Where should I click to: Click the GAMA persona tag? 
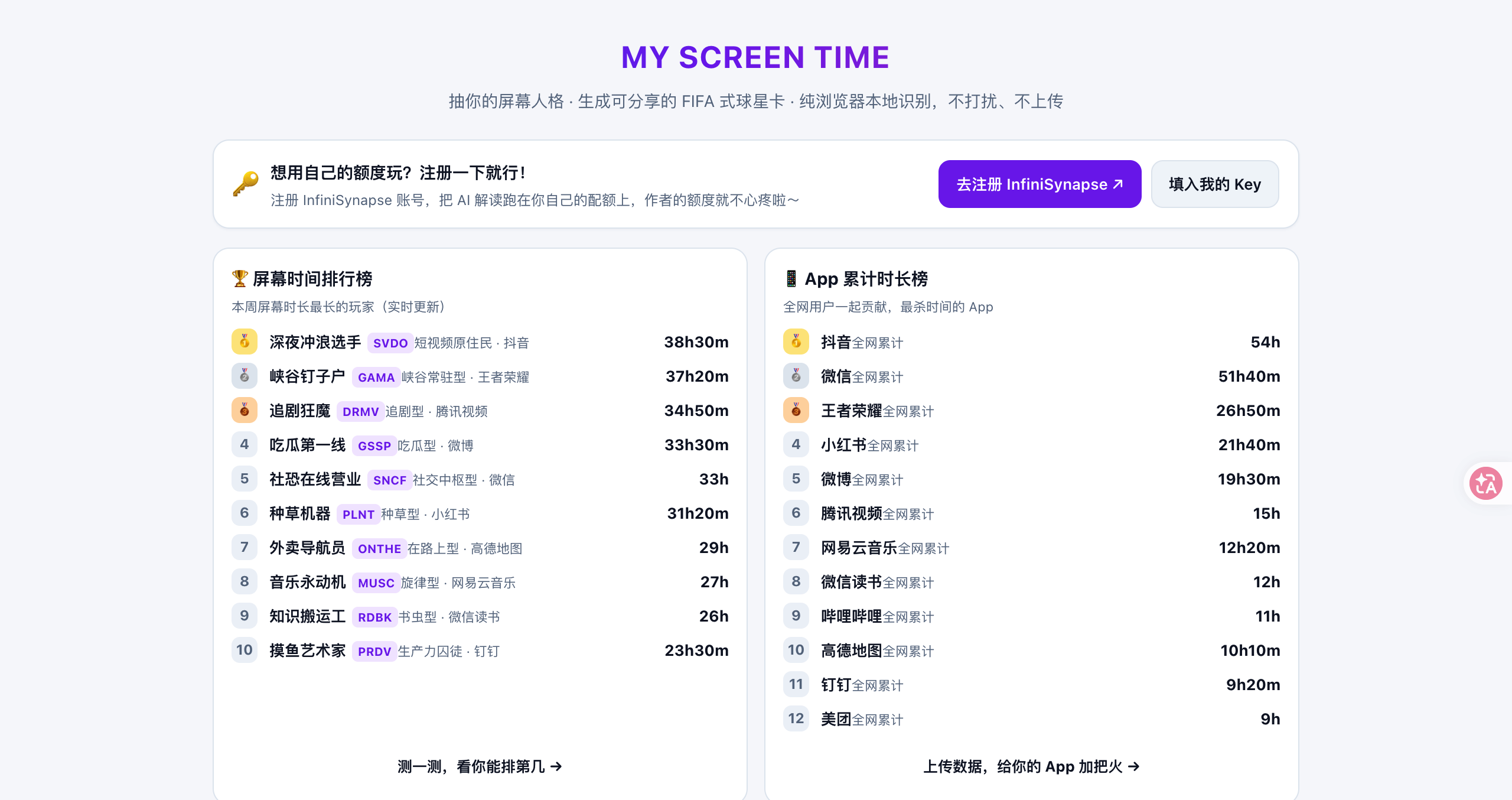tap(376, 377)
